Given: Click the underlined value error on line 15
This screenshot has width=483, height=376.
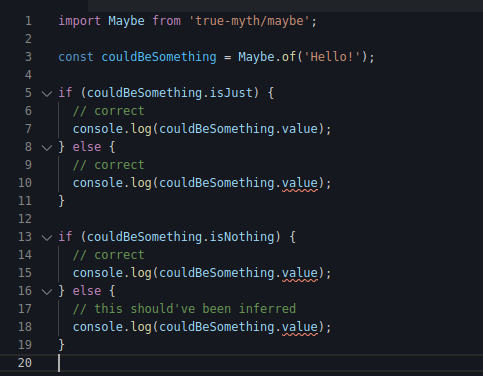Looking at the screenshot, I should pyautogui.click(x=300, y=273).
